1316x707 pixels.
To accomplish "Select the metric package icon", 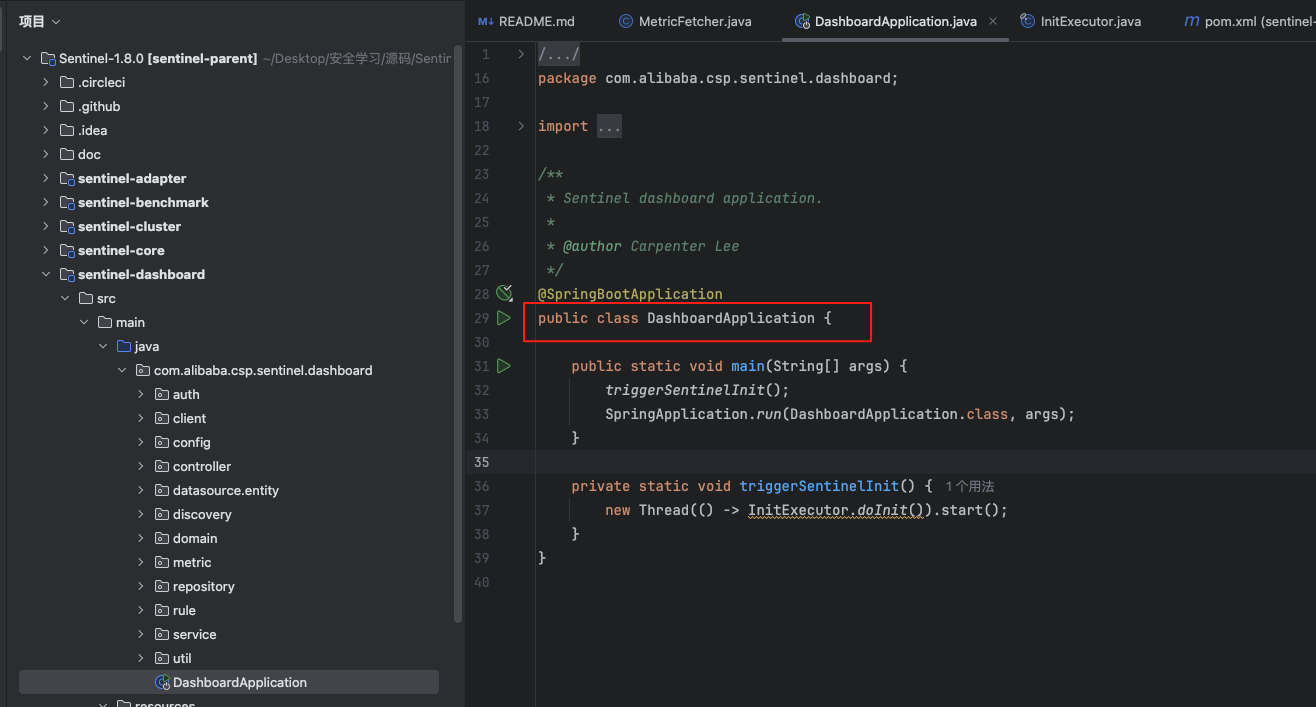I will [162, 563].
